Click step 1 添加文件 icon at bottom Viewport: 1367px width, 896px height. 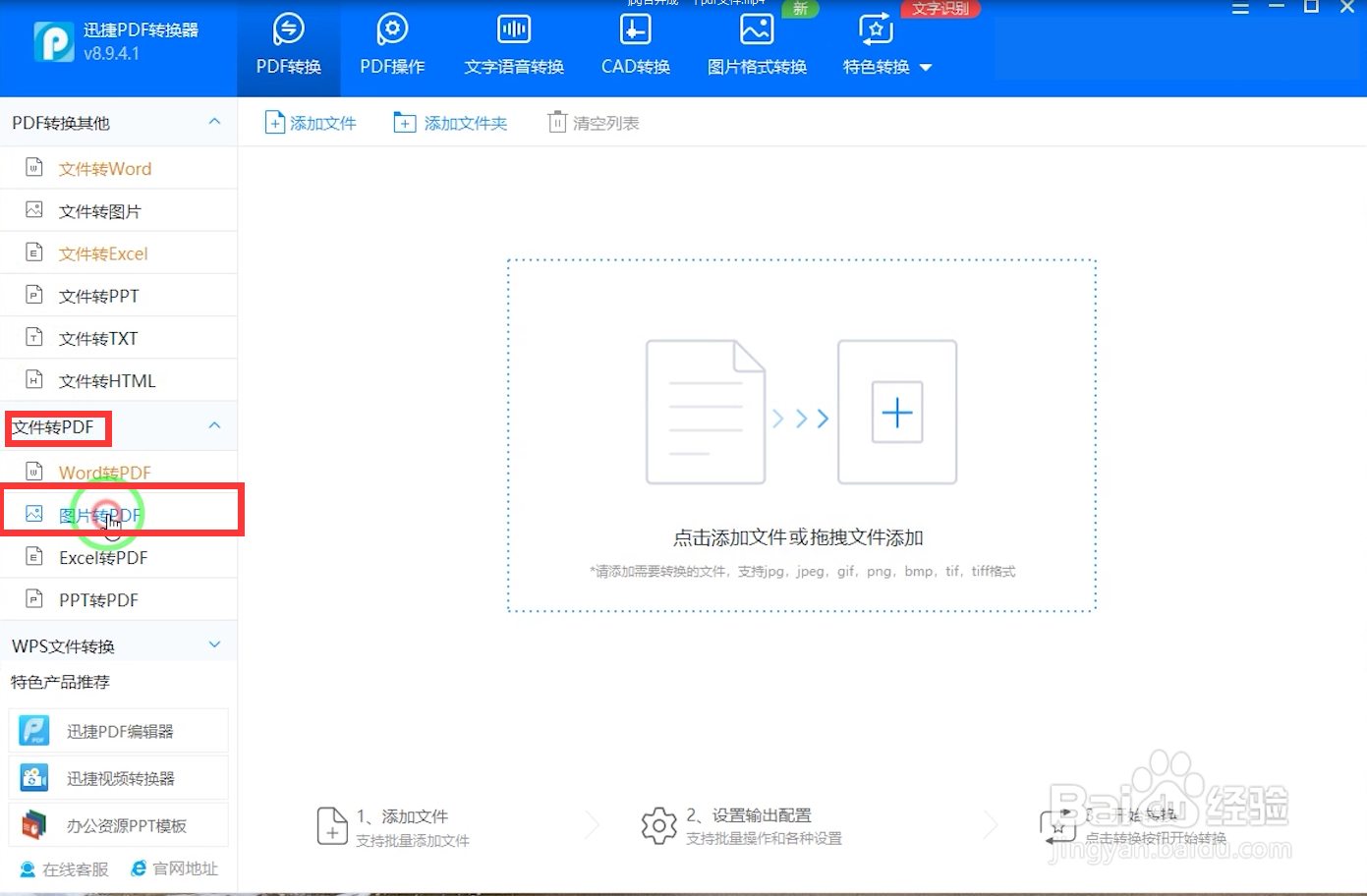point(332,826)
